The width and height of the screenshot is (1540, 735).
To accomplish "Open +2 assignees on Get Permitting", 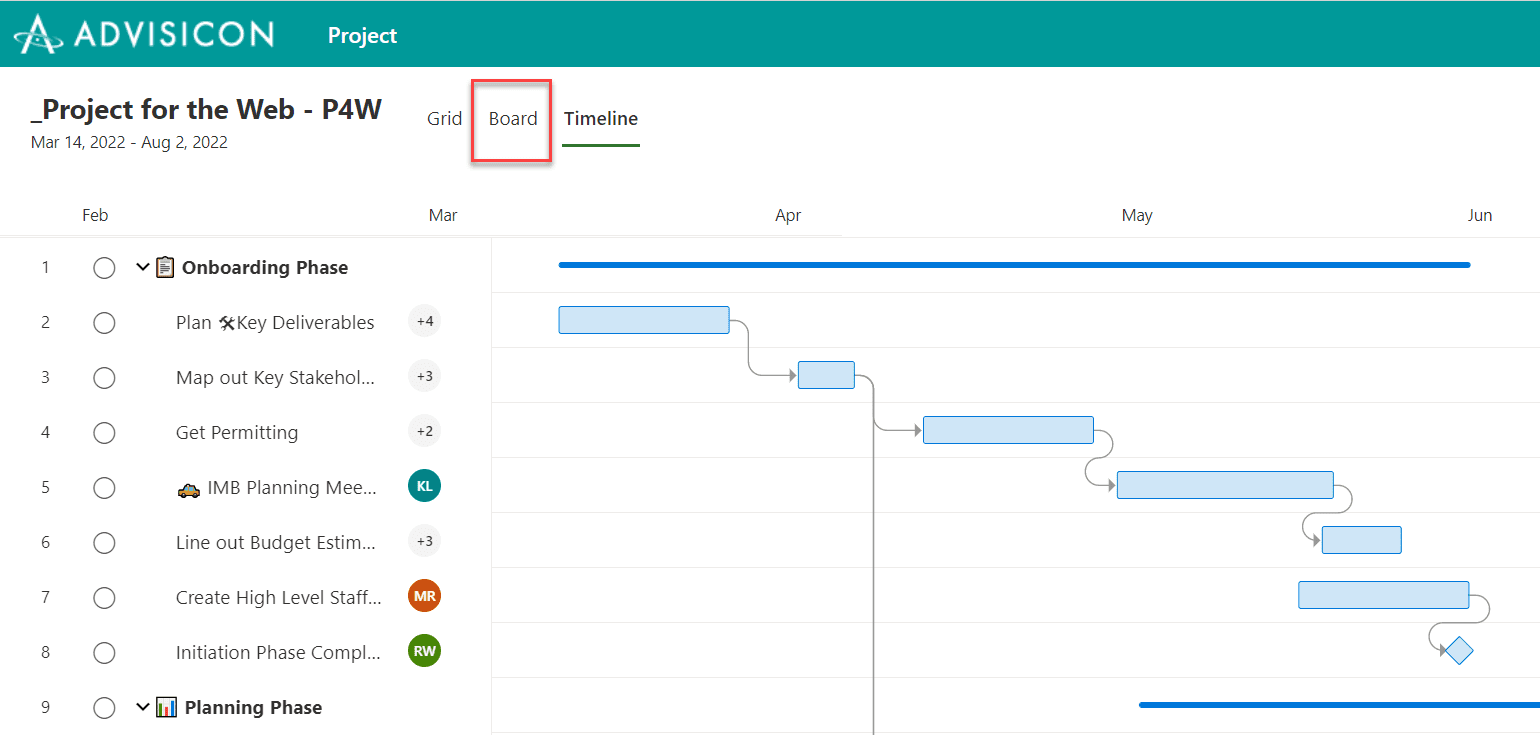I will coord(425,431).
